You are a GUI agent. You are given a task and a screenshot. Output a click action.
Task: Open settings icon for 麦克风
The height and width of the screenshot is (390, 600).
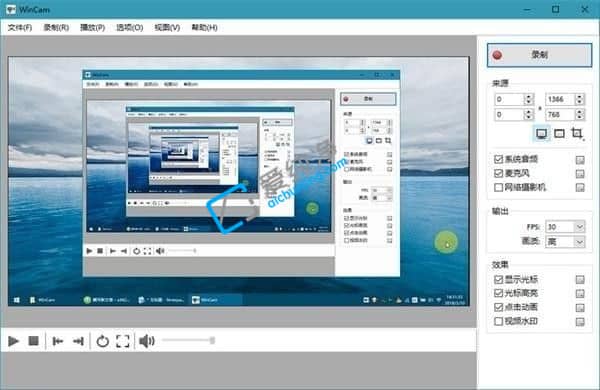click(x=580, y=174)
